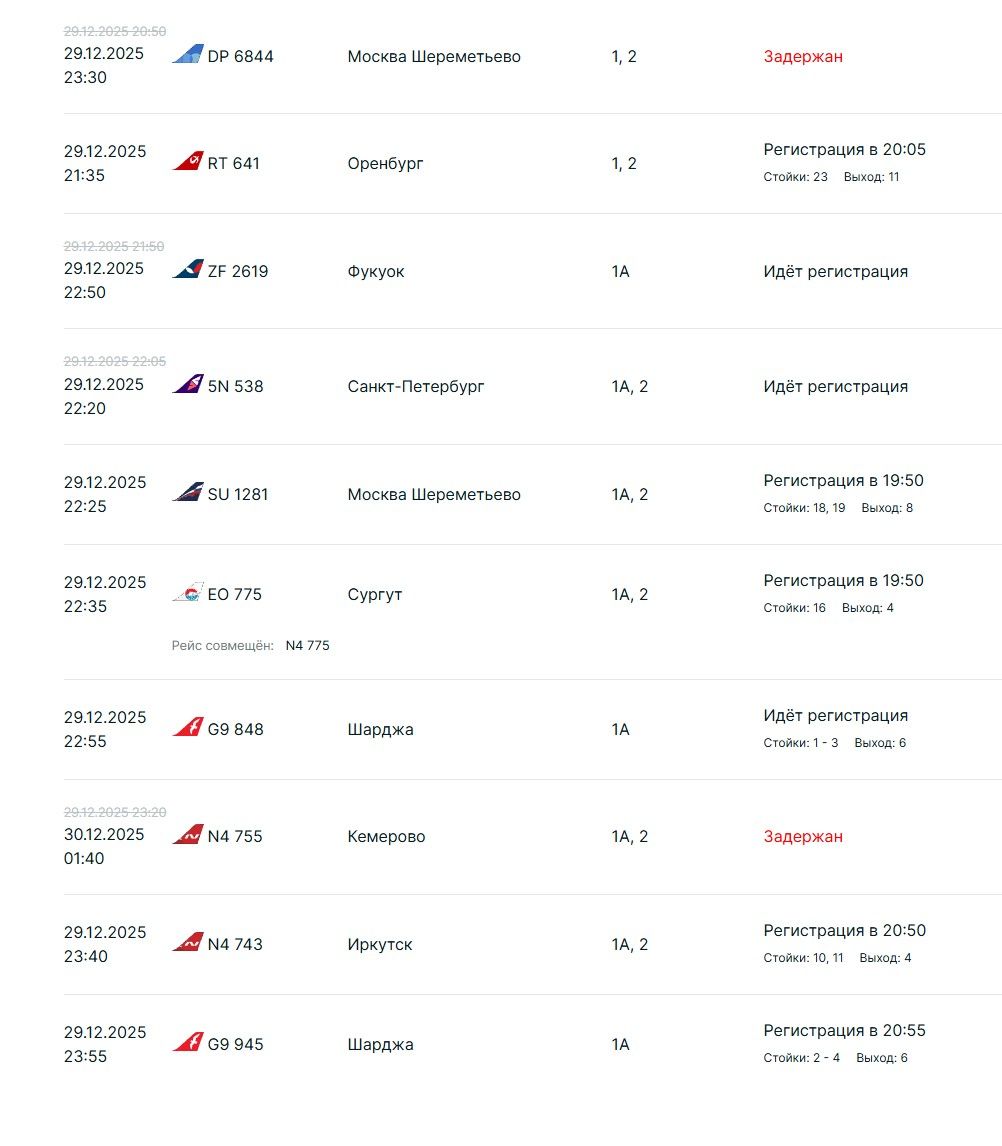Select the Оренбург destination
1002x1146 pixels.
point(385,163)
